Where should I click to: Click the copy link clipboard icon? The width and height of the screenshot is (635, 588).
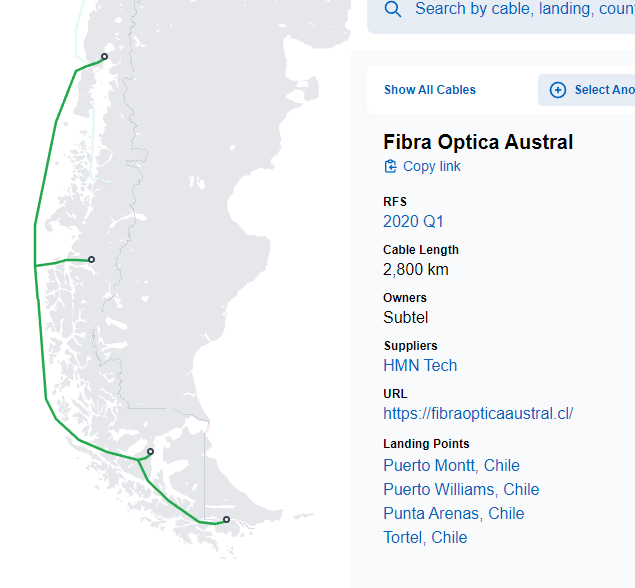pos(390,166)
